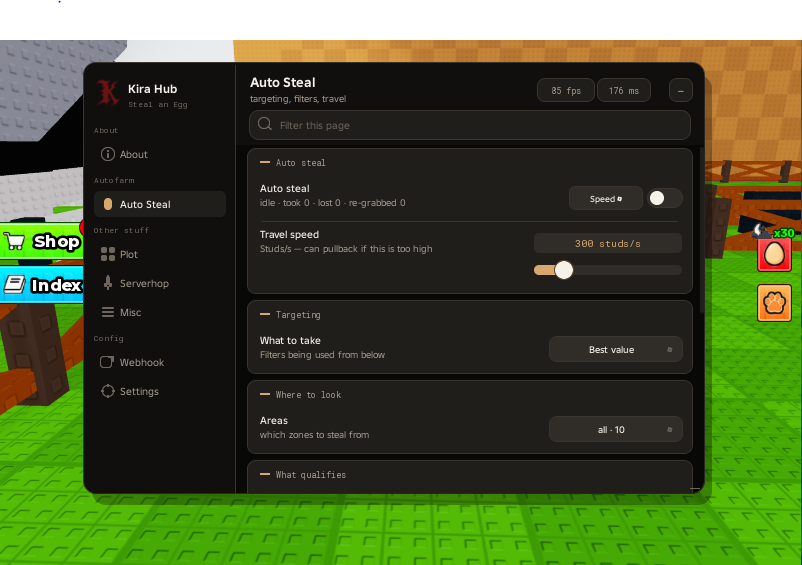Go to the About menu item
This screenshot has width=802, height=565.
tap(160, 154)
